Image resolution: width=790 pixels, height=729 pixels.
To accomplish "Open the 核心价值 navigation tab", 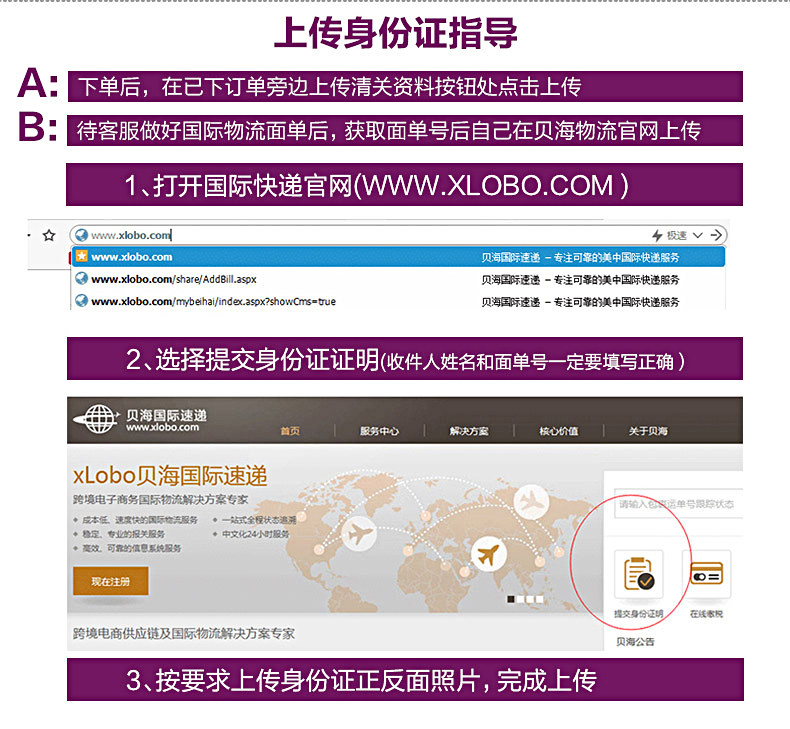I will tap(559, 431).
